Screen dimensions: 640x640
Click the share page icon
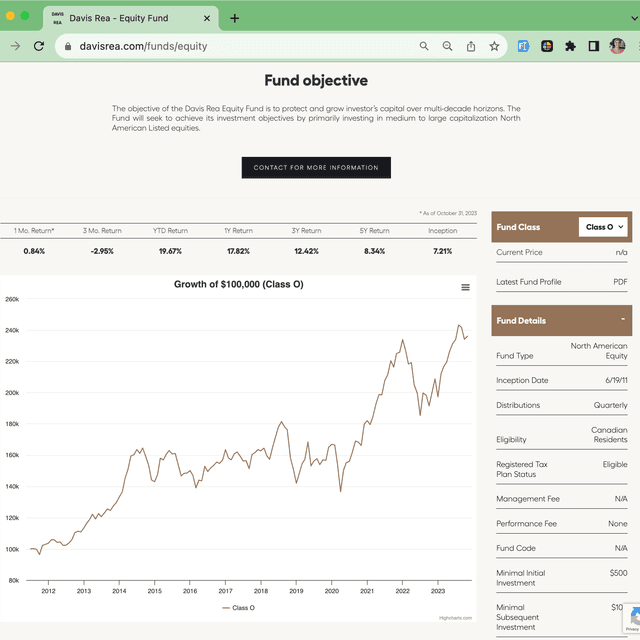pos(471,46)
